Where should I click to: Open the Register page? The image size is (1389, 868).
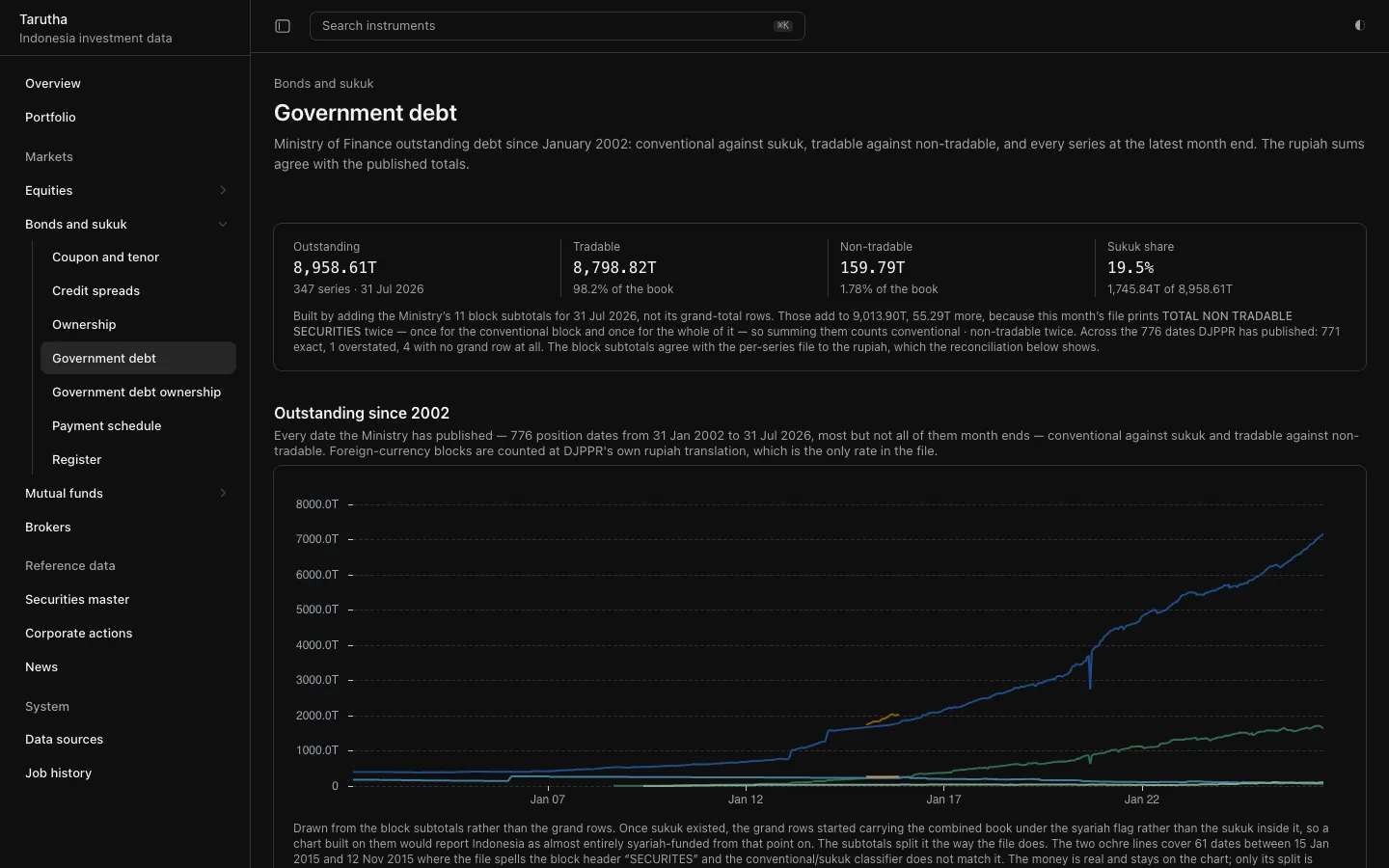tap(138, 460)
